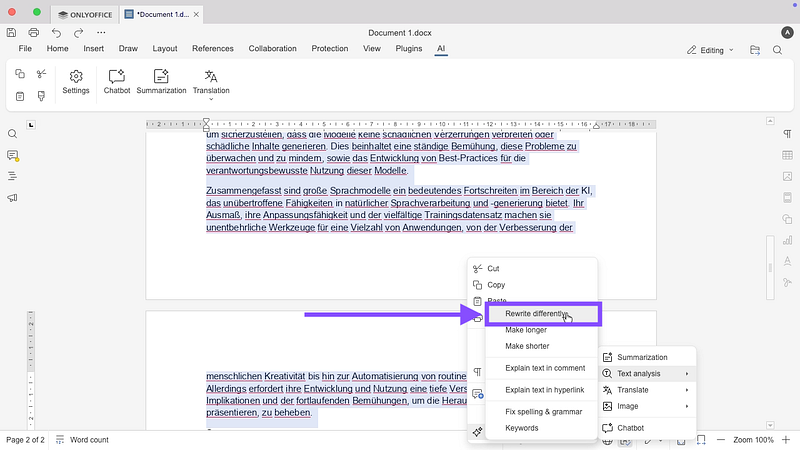
Task: Select Rewrite differently from context menu
Action: pos(537,314)
